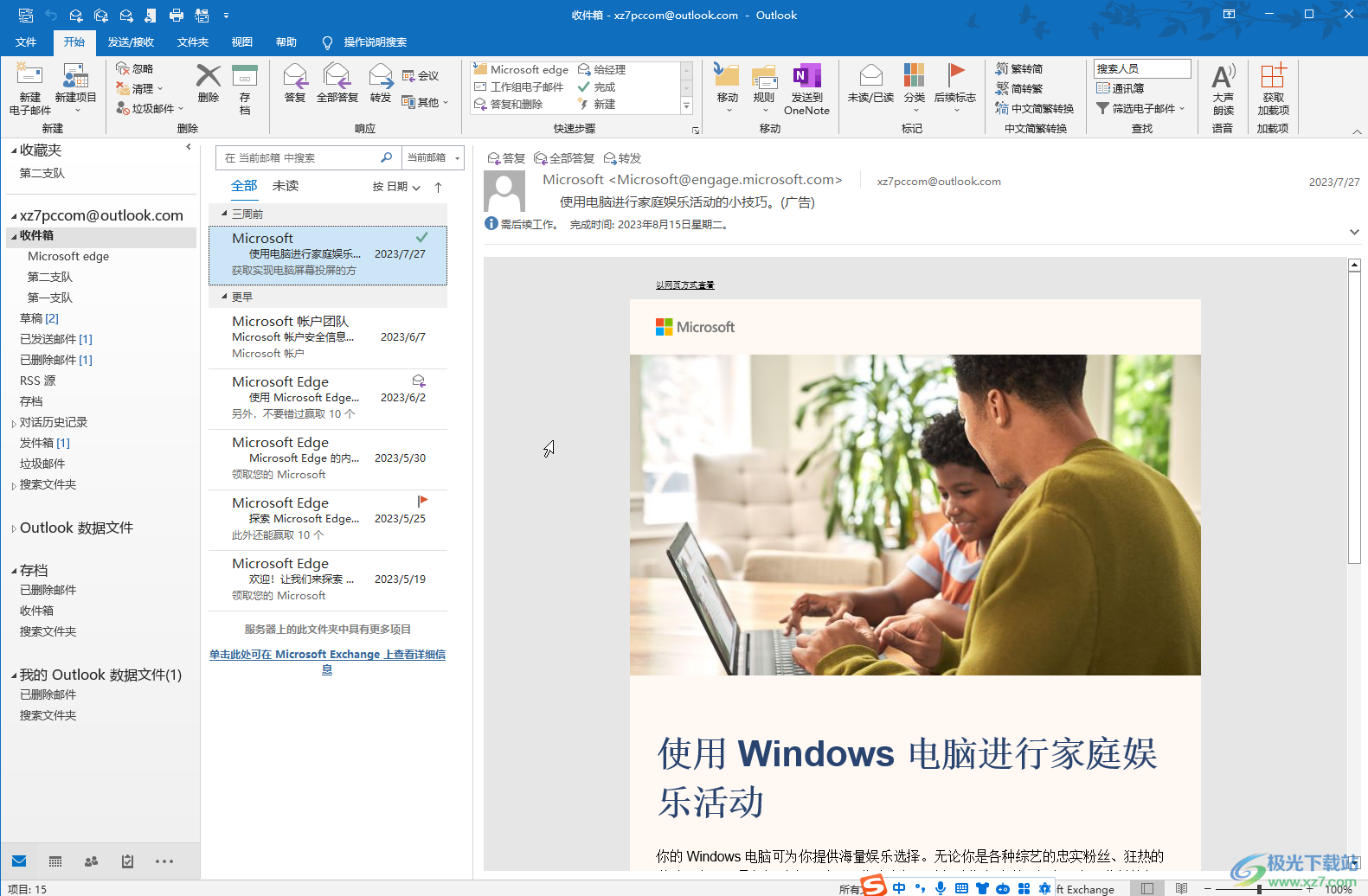The width and height of the screenshot is (1368, 896).
Task: Delete the selected email
Action: point(208,83)
